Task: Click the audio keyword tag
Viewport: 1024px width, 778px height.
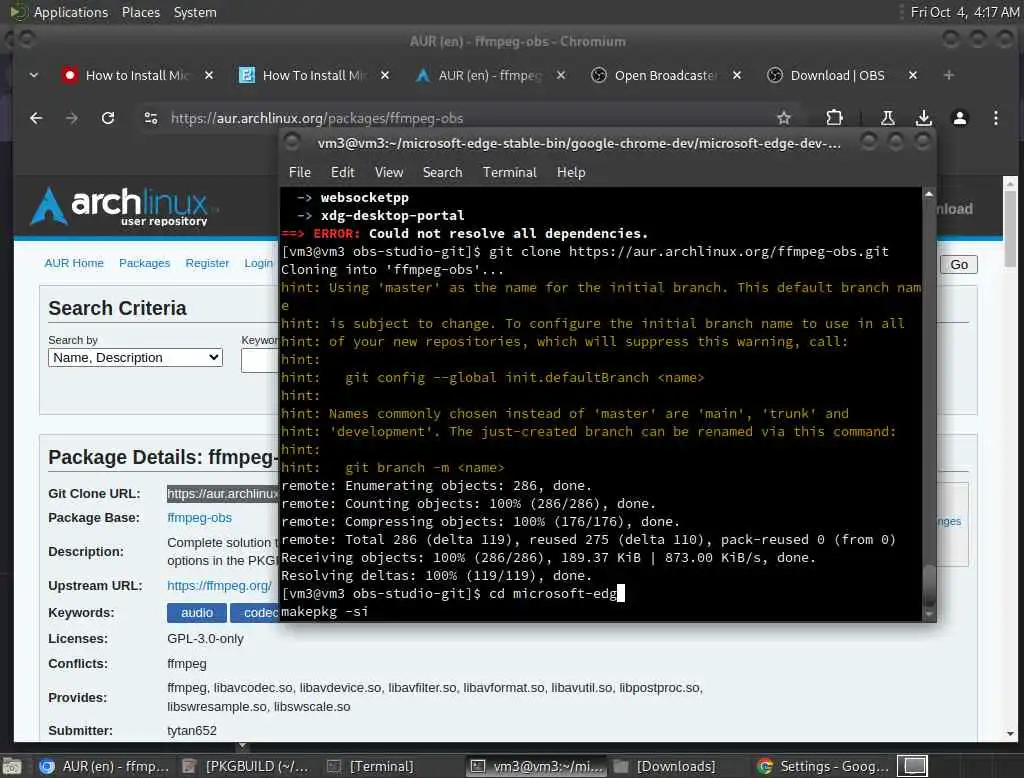Action: [197, 613]
